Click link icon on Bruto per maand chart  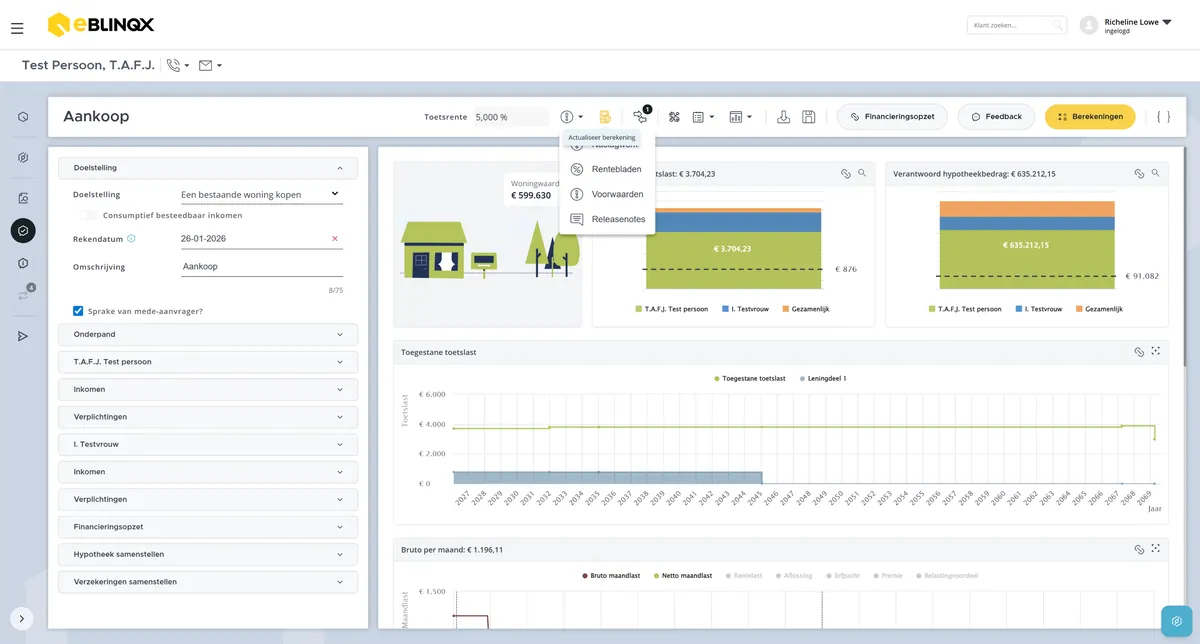pyautogui.click(x=1138, y=549)
